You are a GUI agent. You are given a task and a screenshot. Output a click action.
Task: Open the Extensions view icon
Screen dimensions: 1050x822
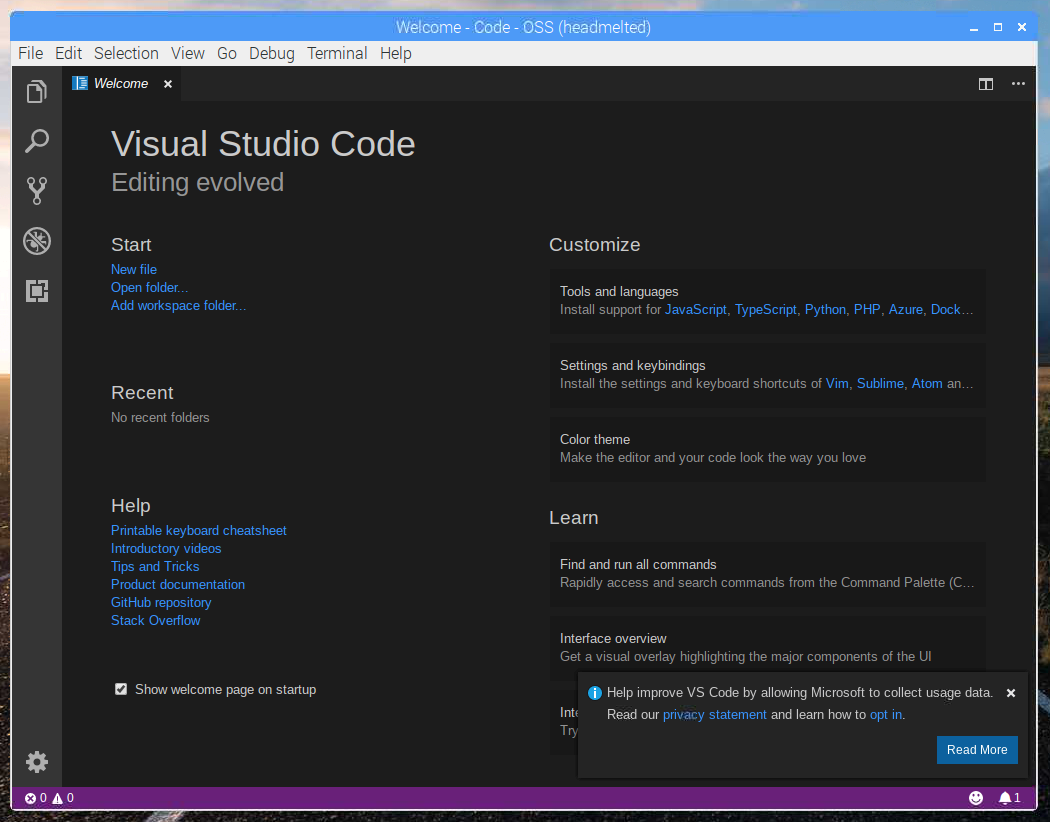pyautogui.click(x=37, y=291)
